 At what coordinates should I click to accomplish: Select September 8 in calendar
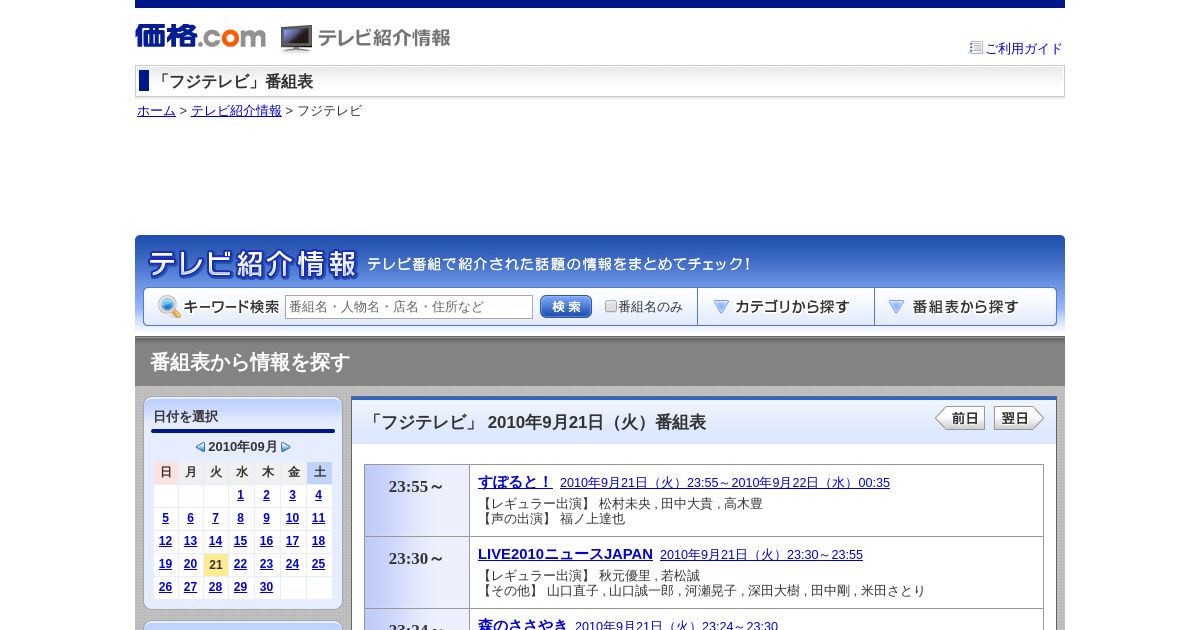241,518
